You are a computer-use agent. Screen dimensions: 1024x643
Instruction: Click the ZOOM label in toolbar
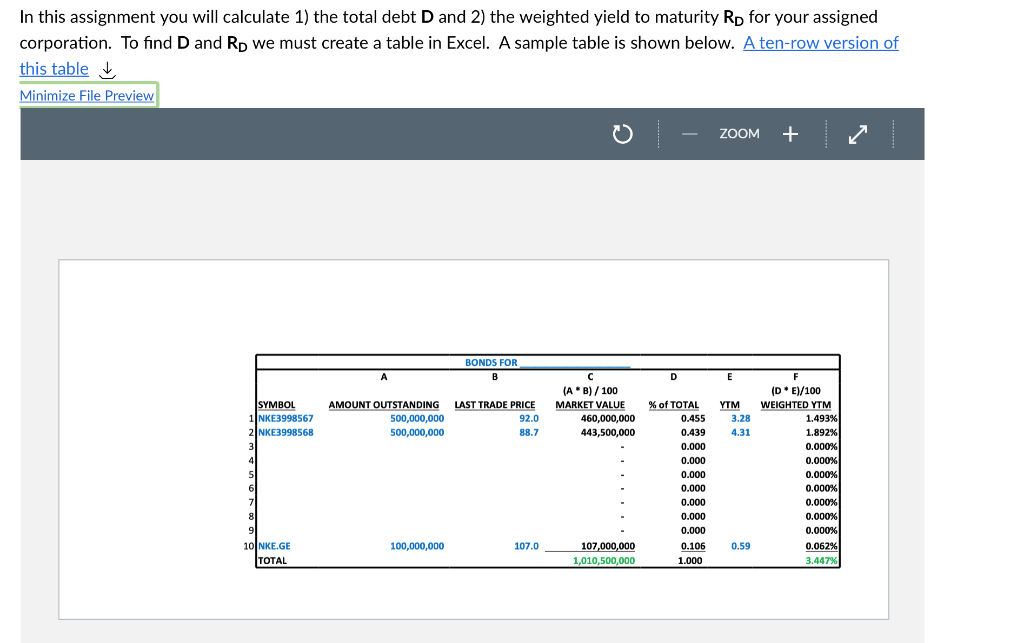pyautogui.click(x=739, y=134)
